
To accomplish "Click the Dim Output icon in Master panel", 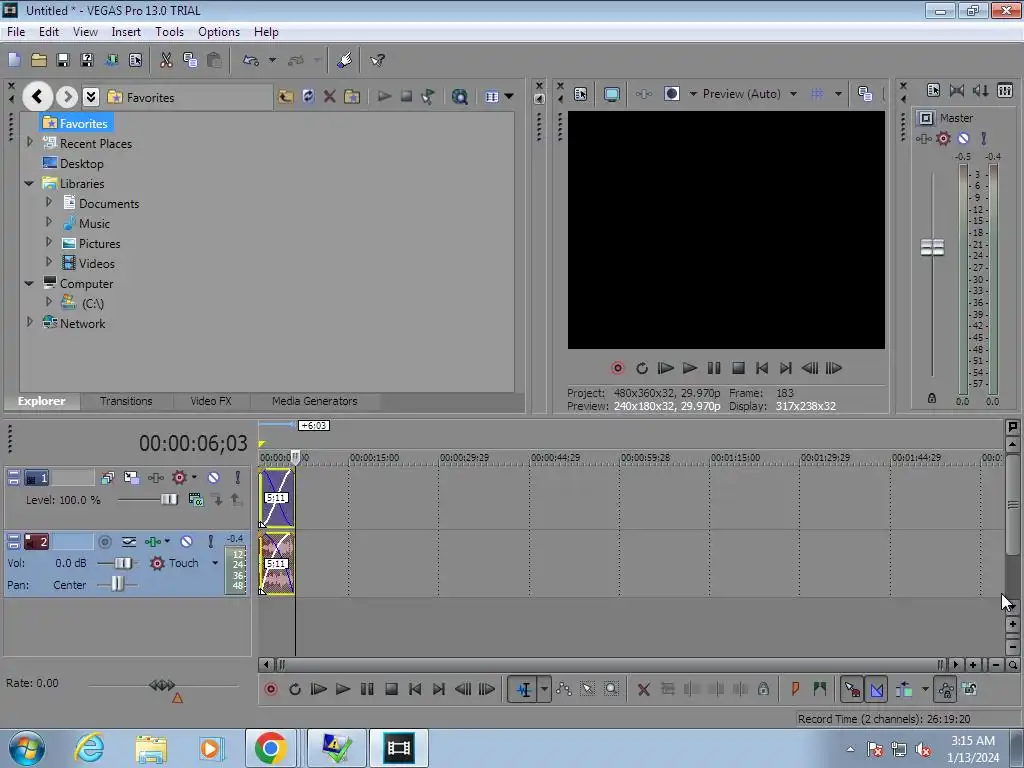I will 980,91.
